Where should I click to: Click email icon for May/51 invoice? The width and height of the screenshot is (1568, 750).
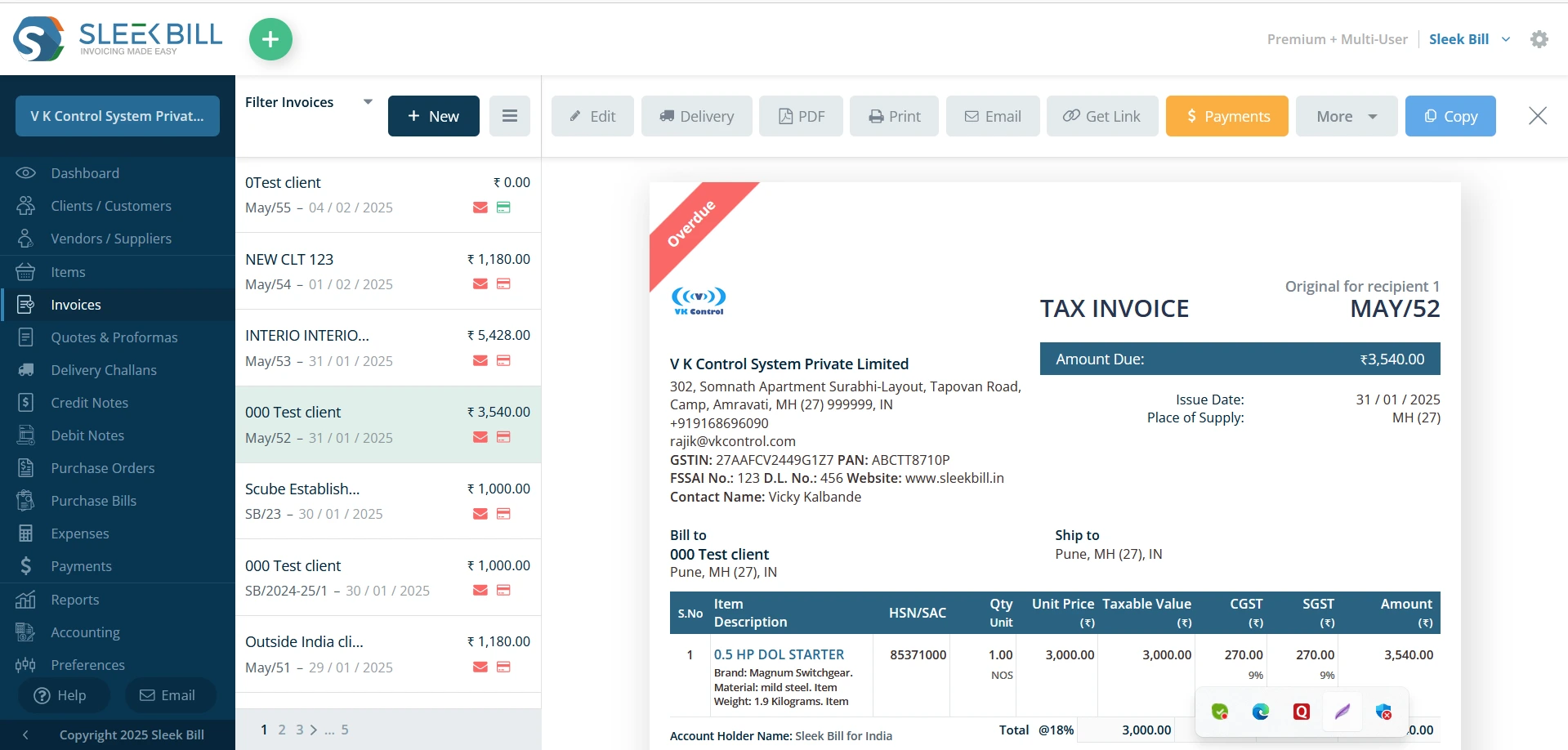click(x=480, y=667)
